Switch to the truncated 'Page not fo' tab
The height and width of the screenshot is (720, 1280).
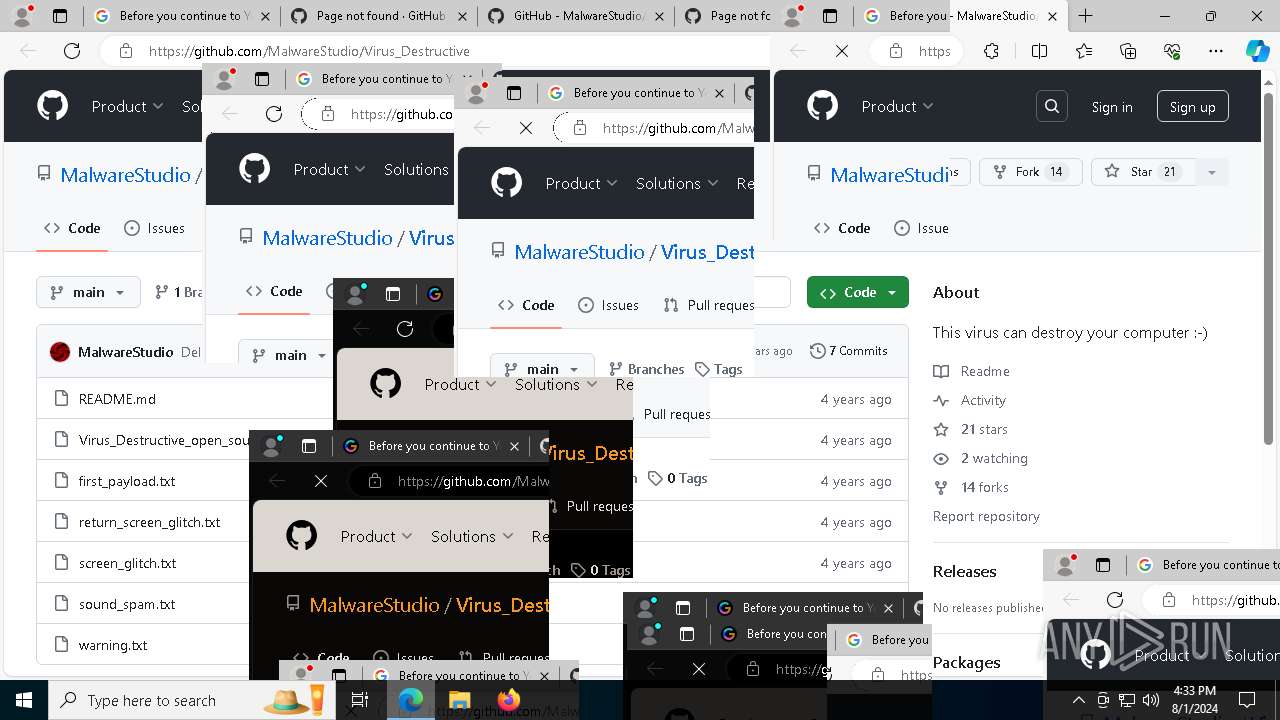[726, 16]
